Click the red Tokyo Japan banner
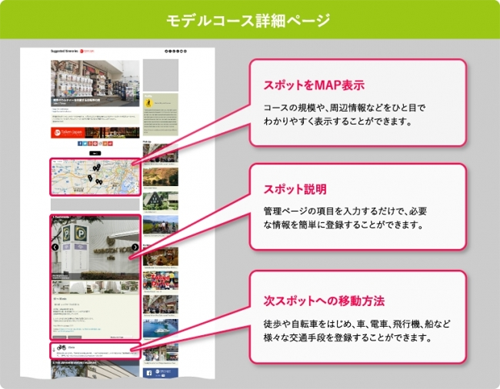 [95, 132]
